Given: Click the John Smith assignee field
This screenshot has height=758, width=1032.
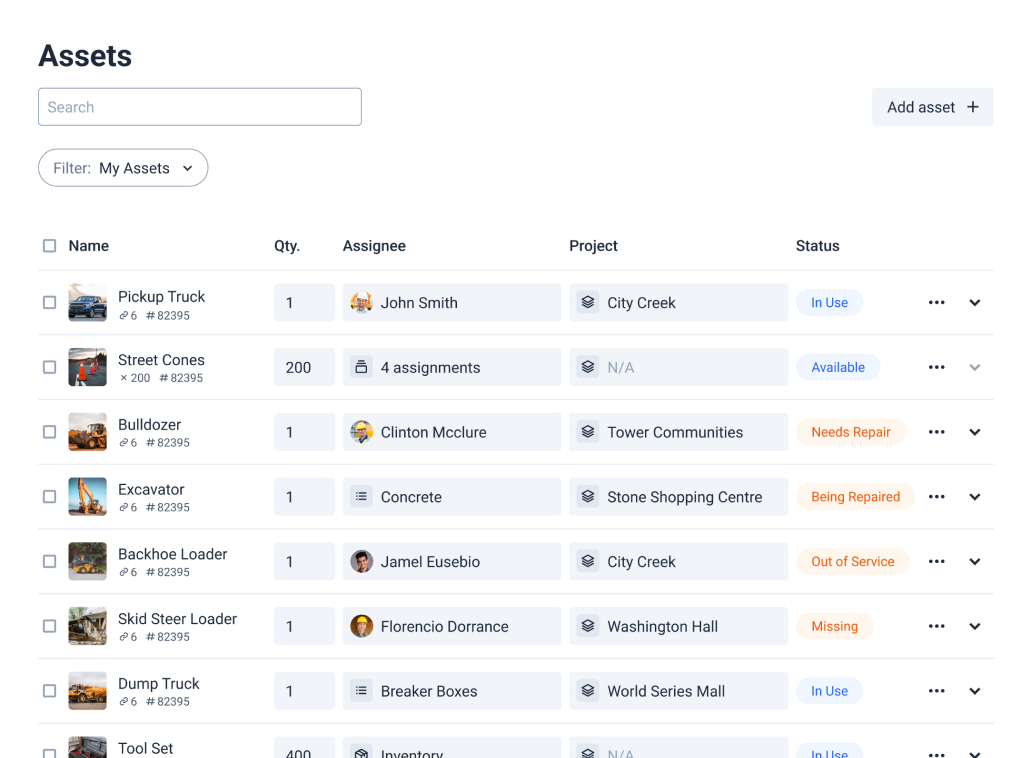Looking at the screenshot, I should tap(452, 303).
